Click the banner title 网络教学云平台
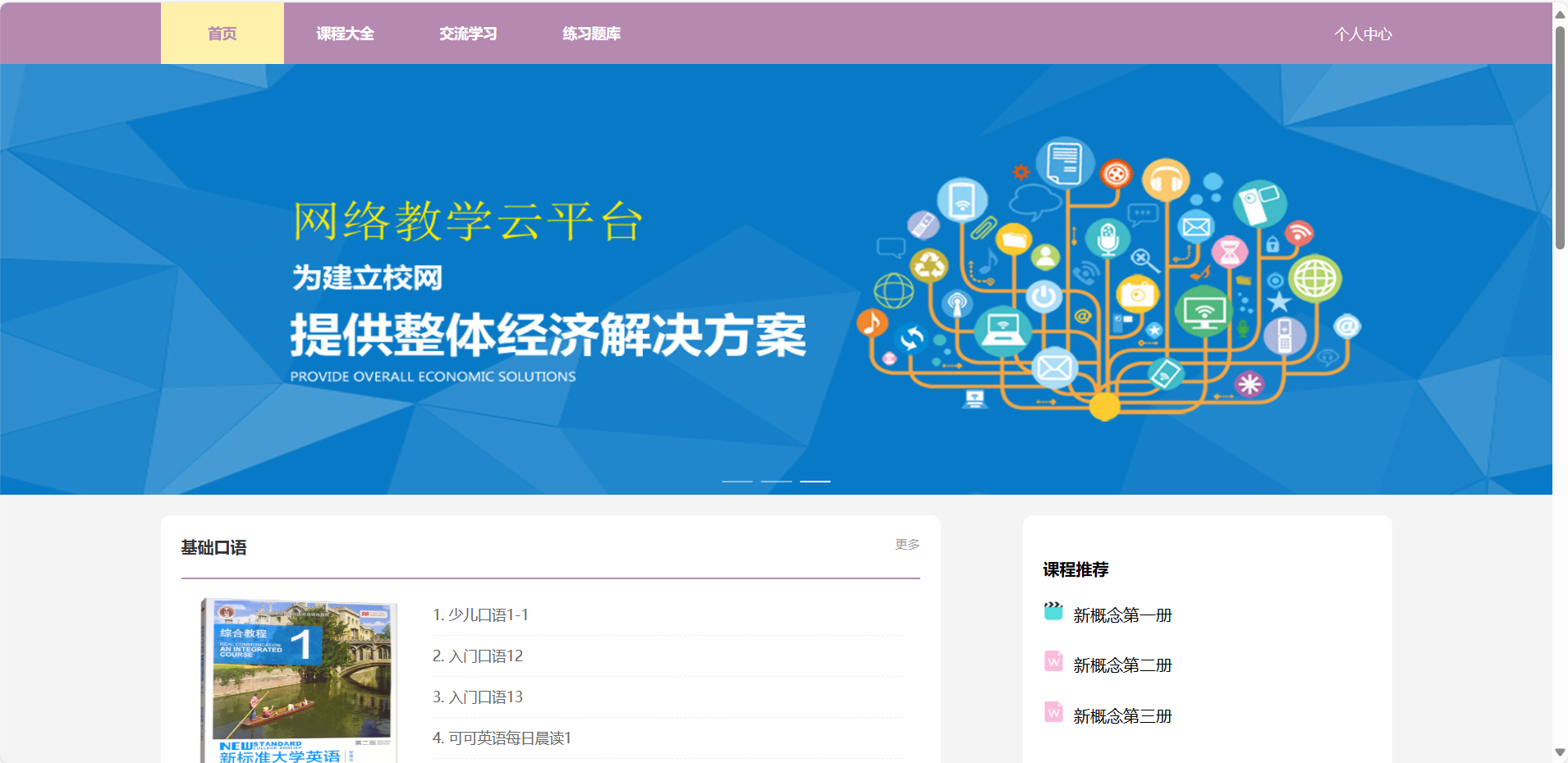The height and width of the screenshot is (763, 1568). pyautogui.click(x=468, y=222)
